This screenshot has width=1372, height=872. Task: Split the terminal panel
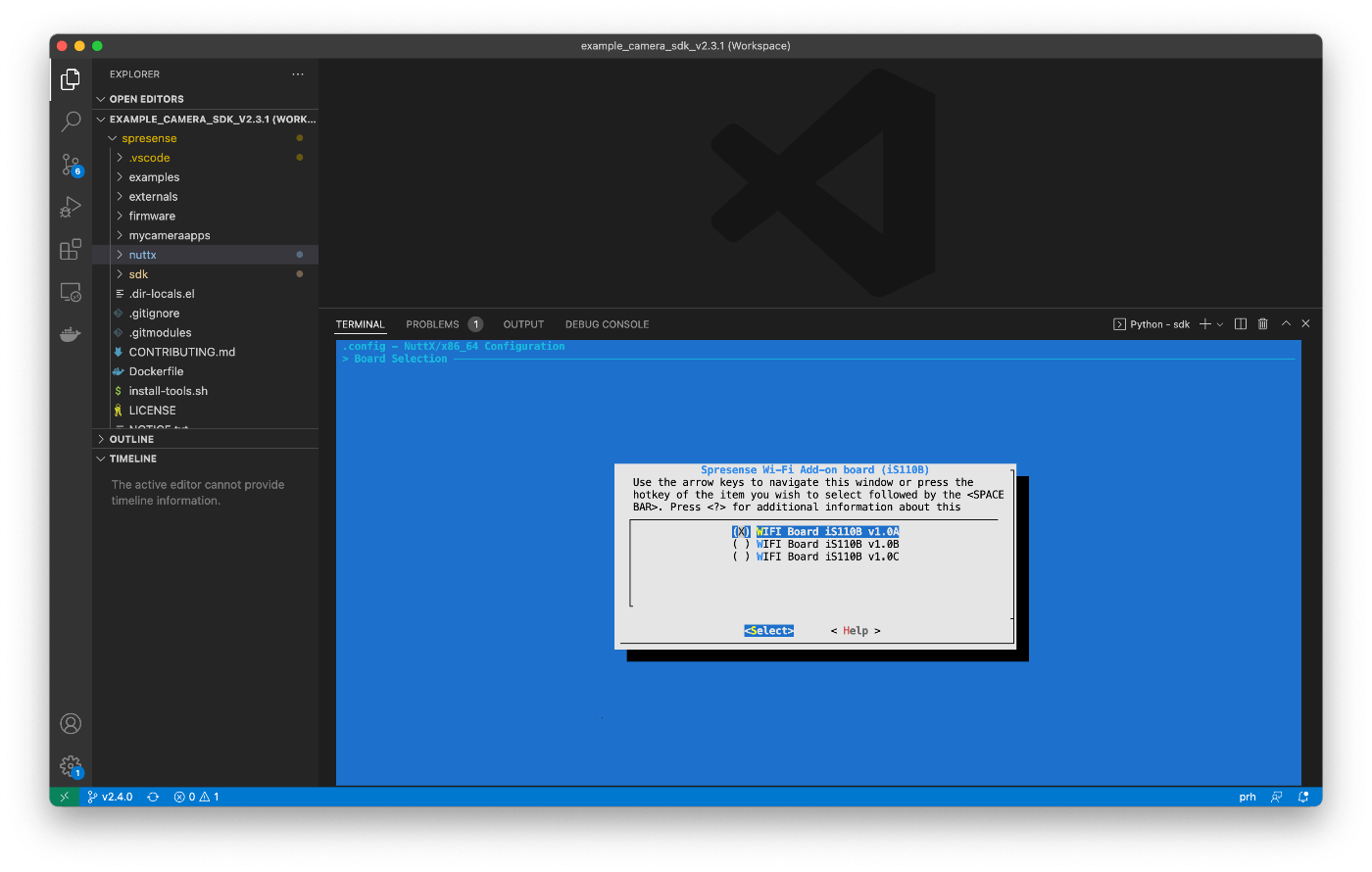click(1241, 324)
